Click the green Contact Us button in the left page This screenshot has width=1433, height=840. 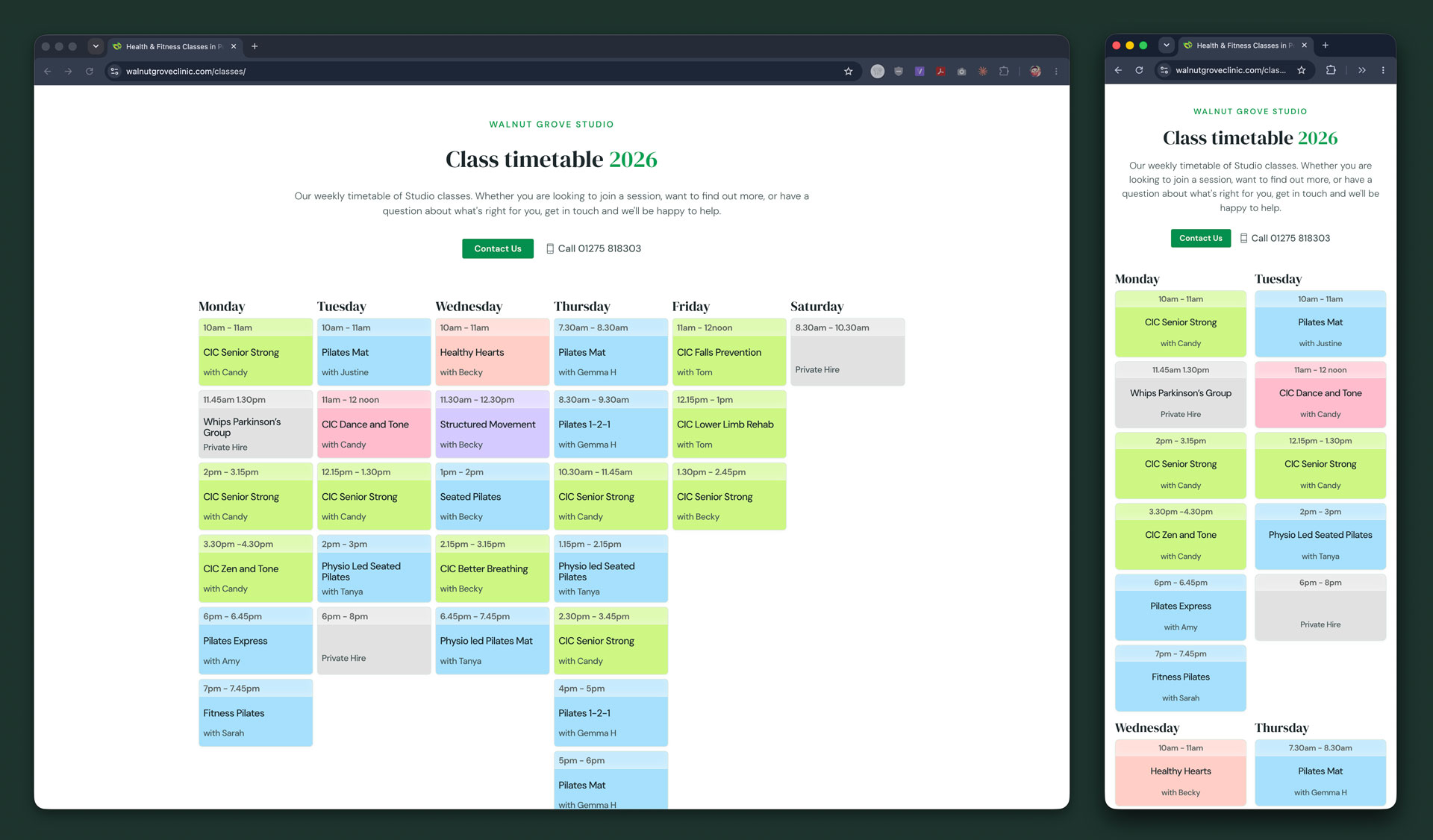click(498, 248)
